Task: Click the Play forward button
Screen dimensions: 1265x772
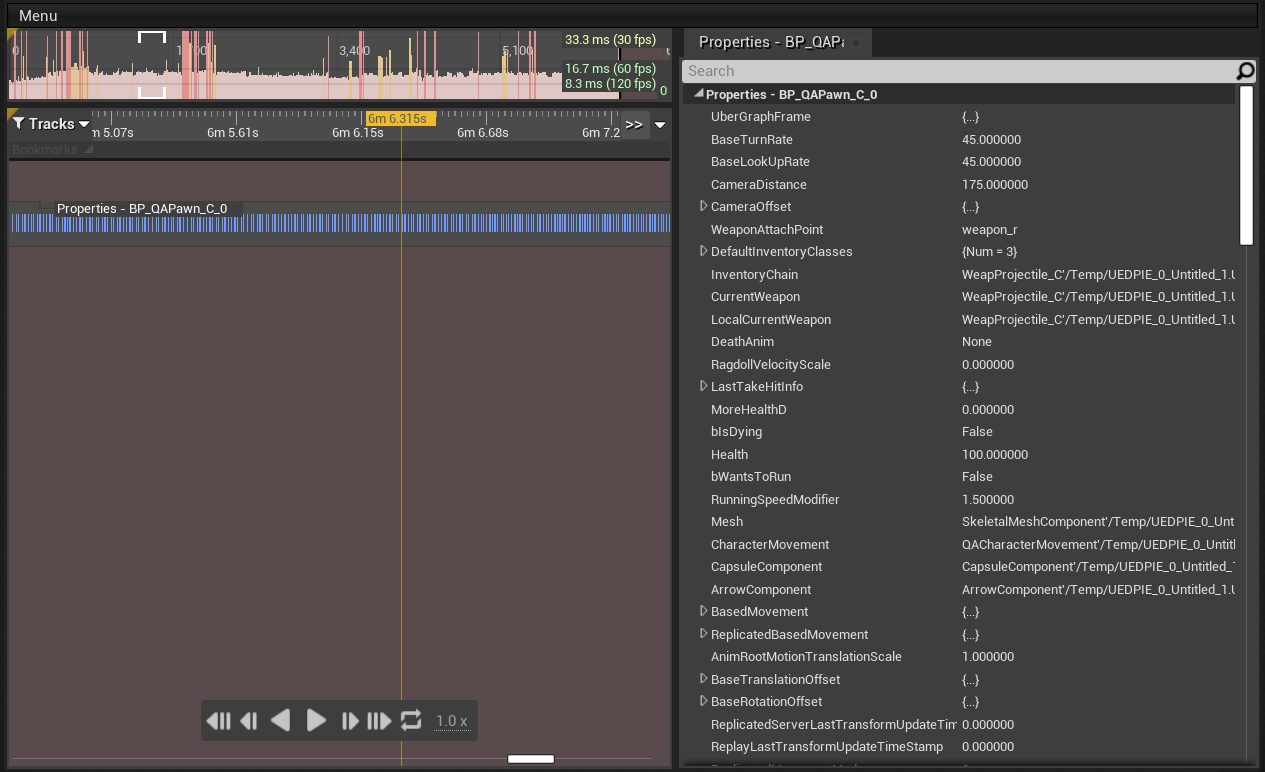Action: pos(316,720)
